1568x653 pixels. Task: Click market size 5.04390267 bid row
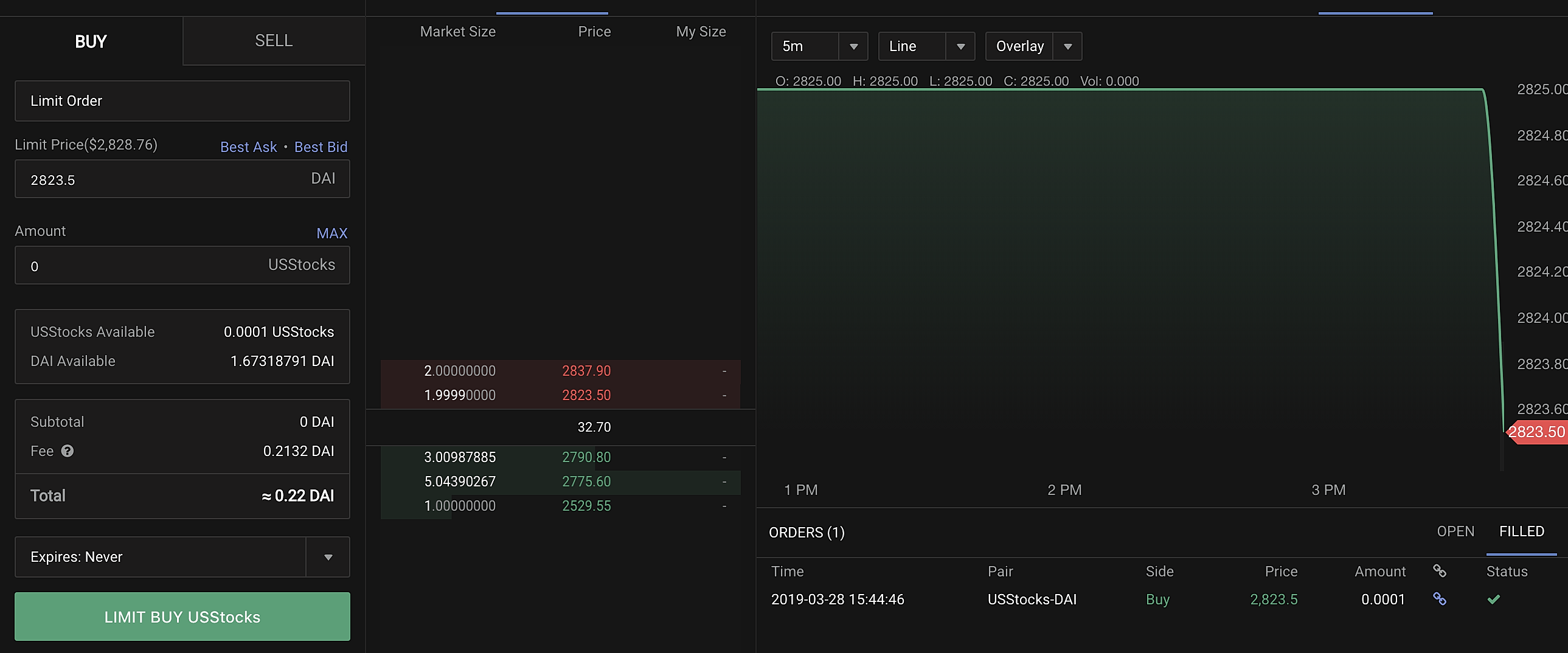(x=460, y=482)
